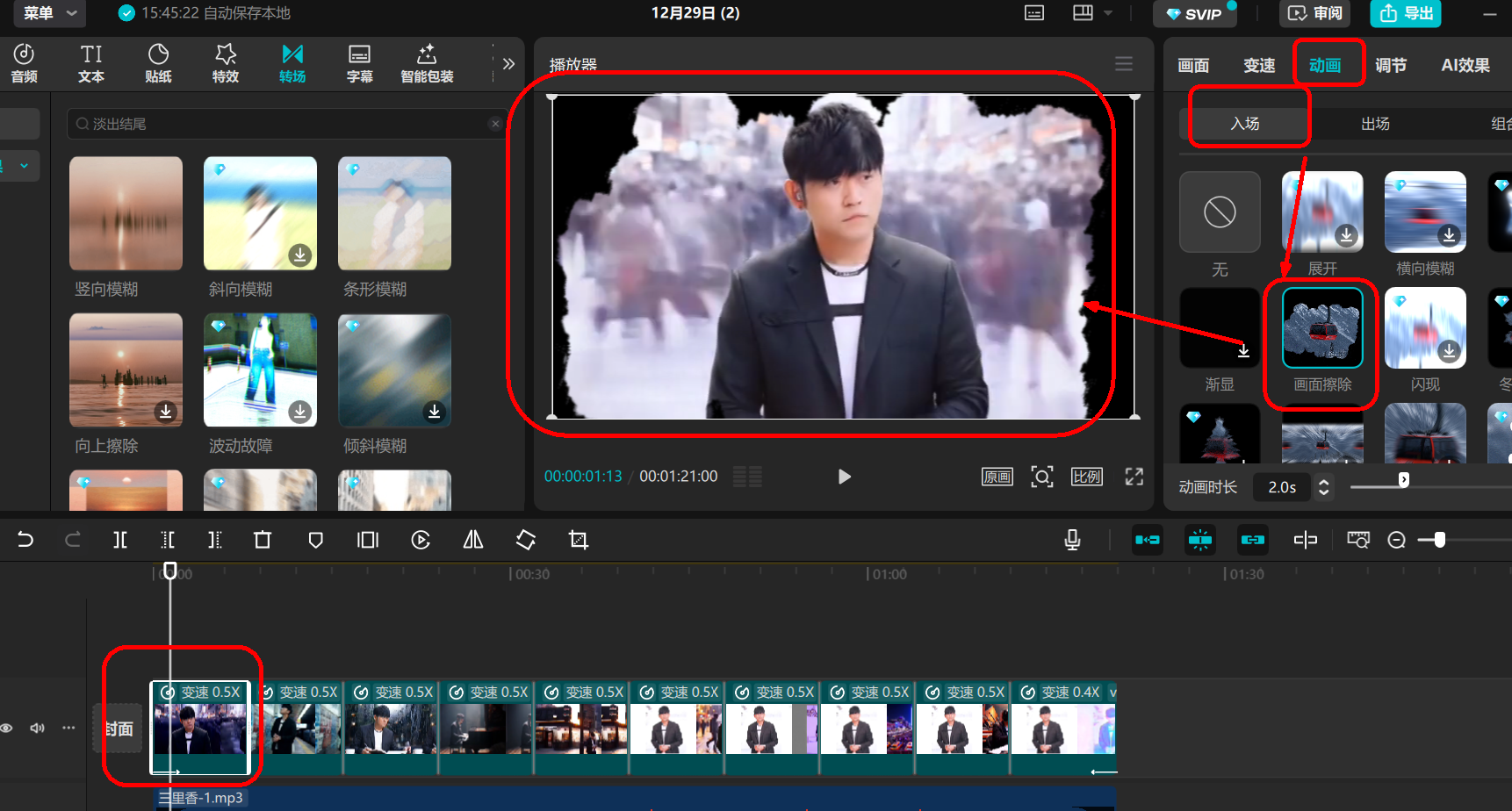This screenshot has width=1512, height=811.
Task: Open the 菜单 menu dropdown
Action: (50, 13)
